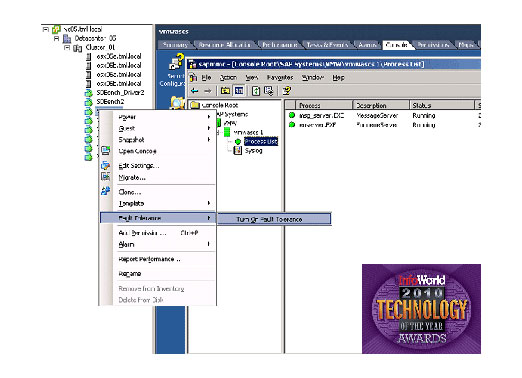Screen dimensions: 522x378
Task: Click the Datacenter building icon
Action: point(67,39)
